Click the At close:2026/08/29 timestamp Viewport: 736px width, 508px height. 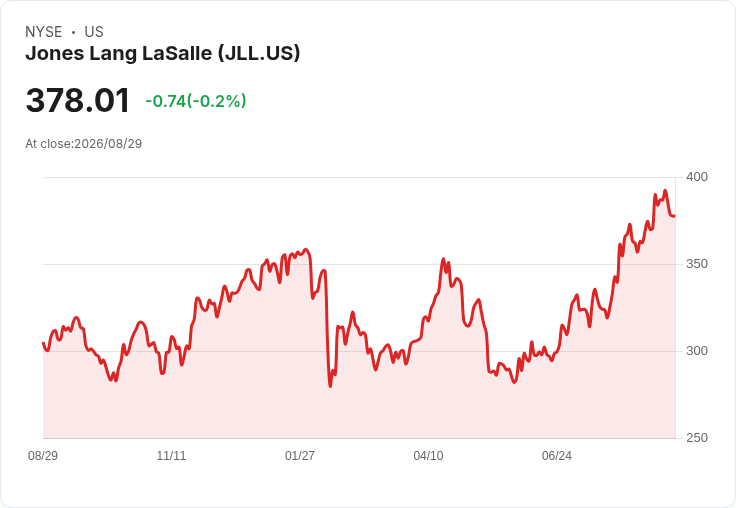point(84,144)
